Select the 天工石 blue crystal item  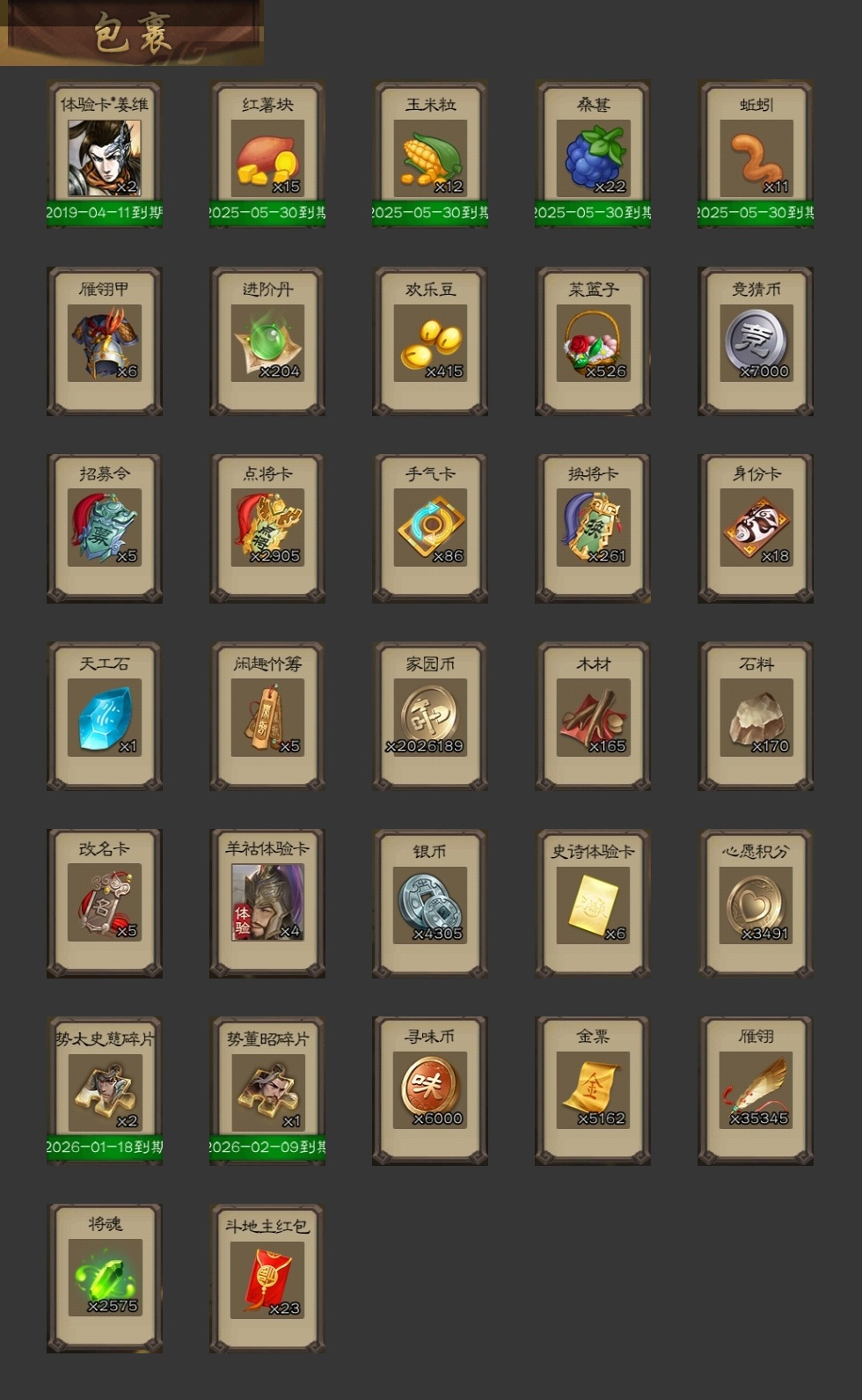[105, 716]
